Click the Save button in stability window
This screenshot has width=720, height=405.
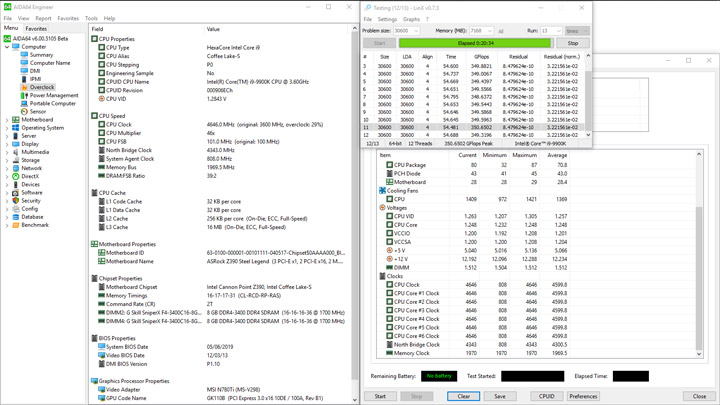coord(500,396)
